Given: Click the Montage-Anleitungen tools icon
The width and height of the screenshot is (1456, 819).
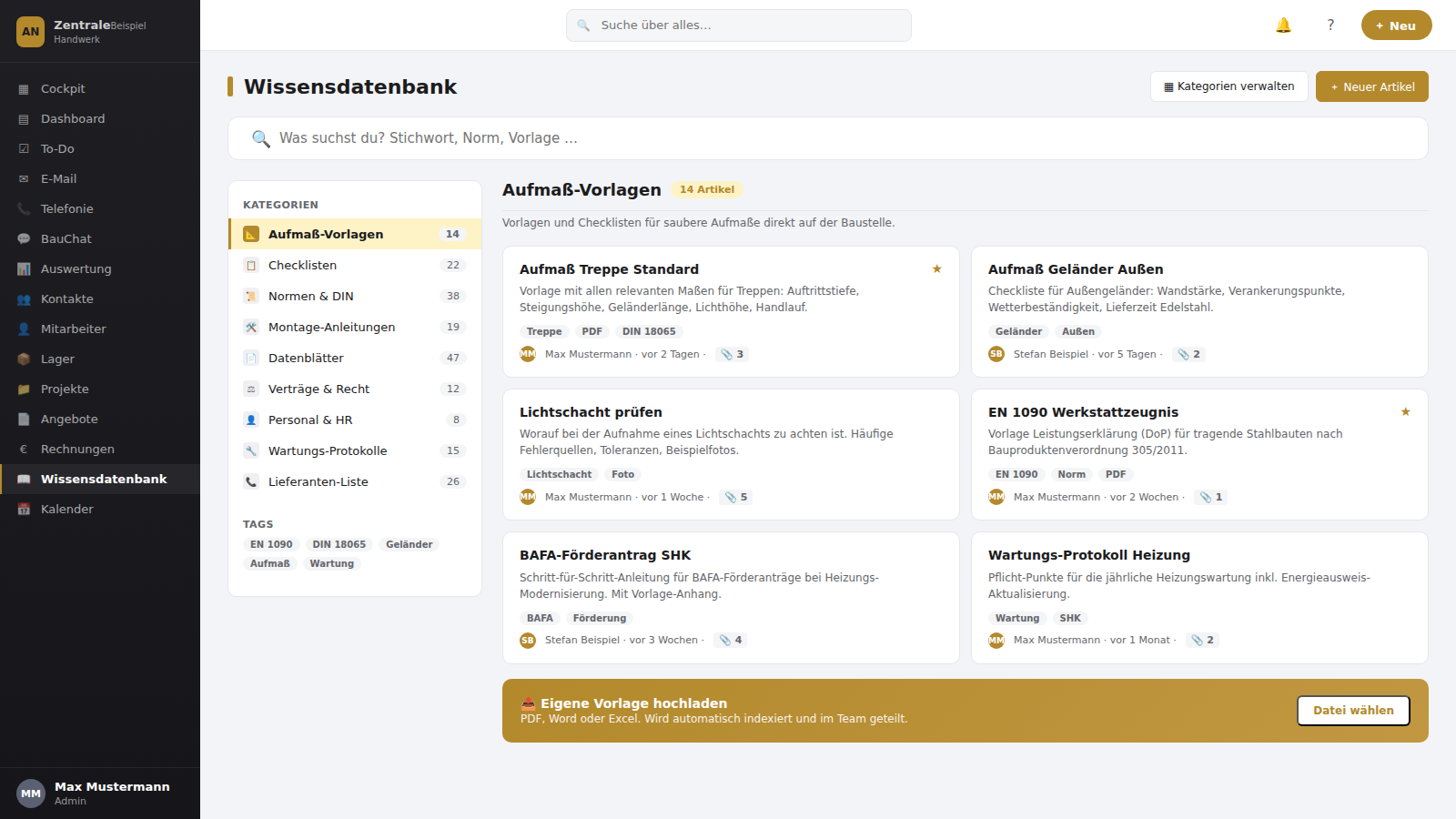Looking at the screenshot, I should [251, 327].
